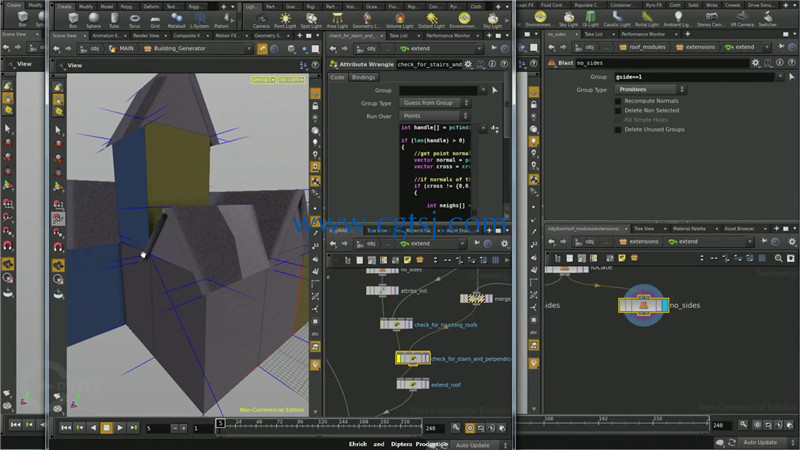Open search in right network editor
The image size is (800, 450).
[779, 258]
